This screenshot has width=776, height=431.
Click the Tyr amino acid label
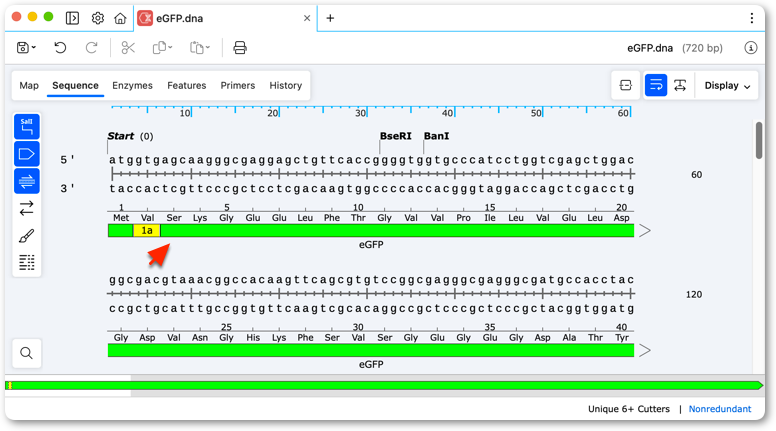point(622,337)
